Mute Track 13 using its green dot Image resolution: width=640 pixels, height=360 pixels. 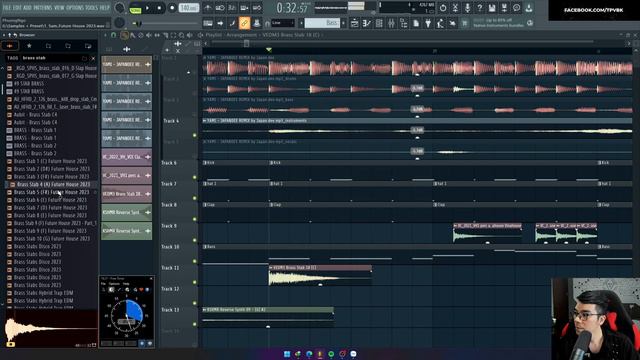(x=195, y=324)
